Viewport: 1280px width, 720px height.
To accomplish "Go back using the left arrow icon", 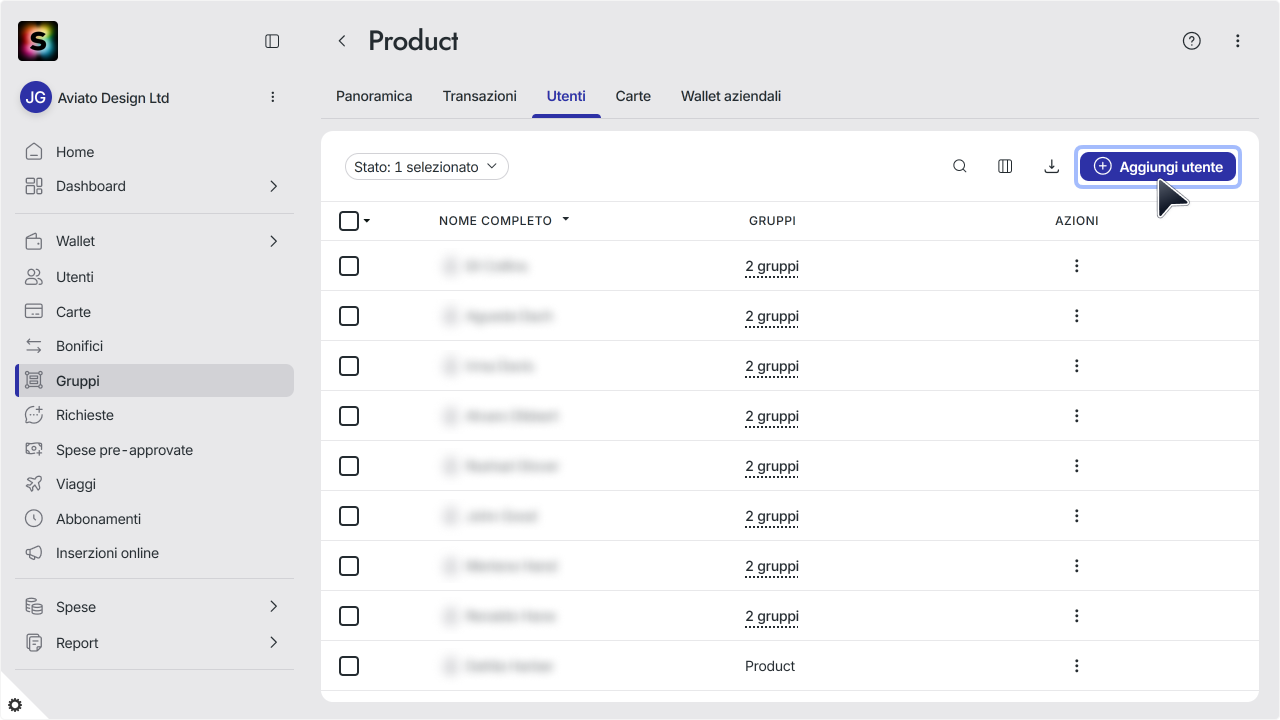I will [342, 41].
